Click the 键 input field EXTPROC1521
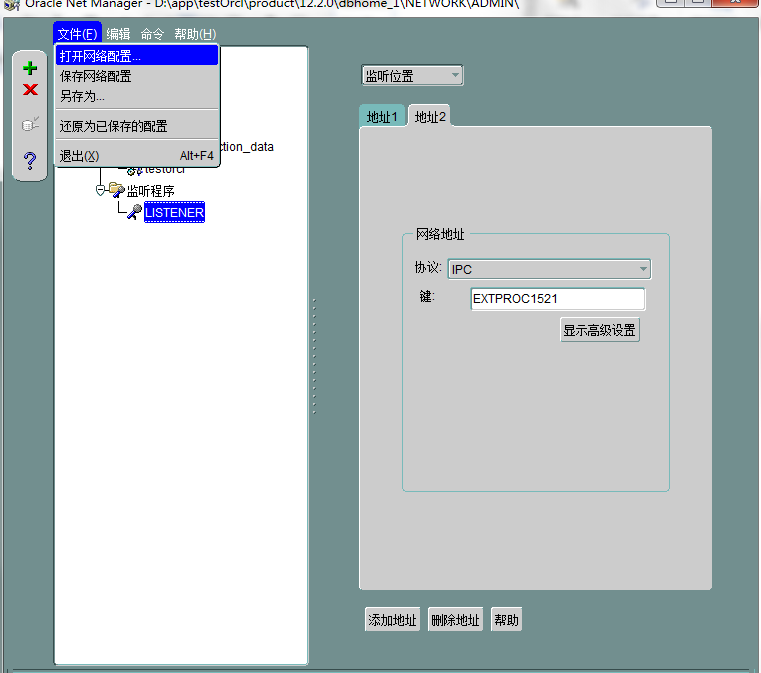Image resolution: width=761 pixels, height=673 pixels. pos(558,298)
